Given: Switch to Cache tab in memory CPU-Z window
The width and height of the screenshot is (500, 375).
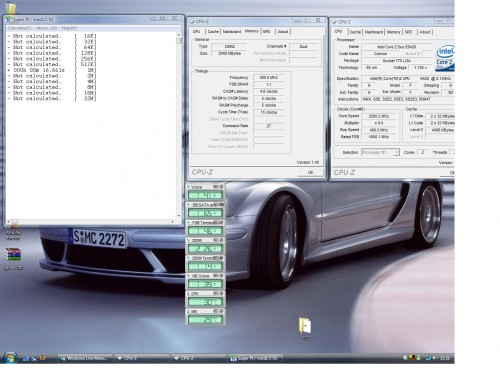Looking at the screenshot, I should [213, 32].
